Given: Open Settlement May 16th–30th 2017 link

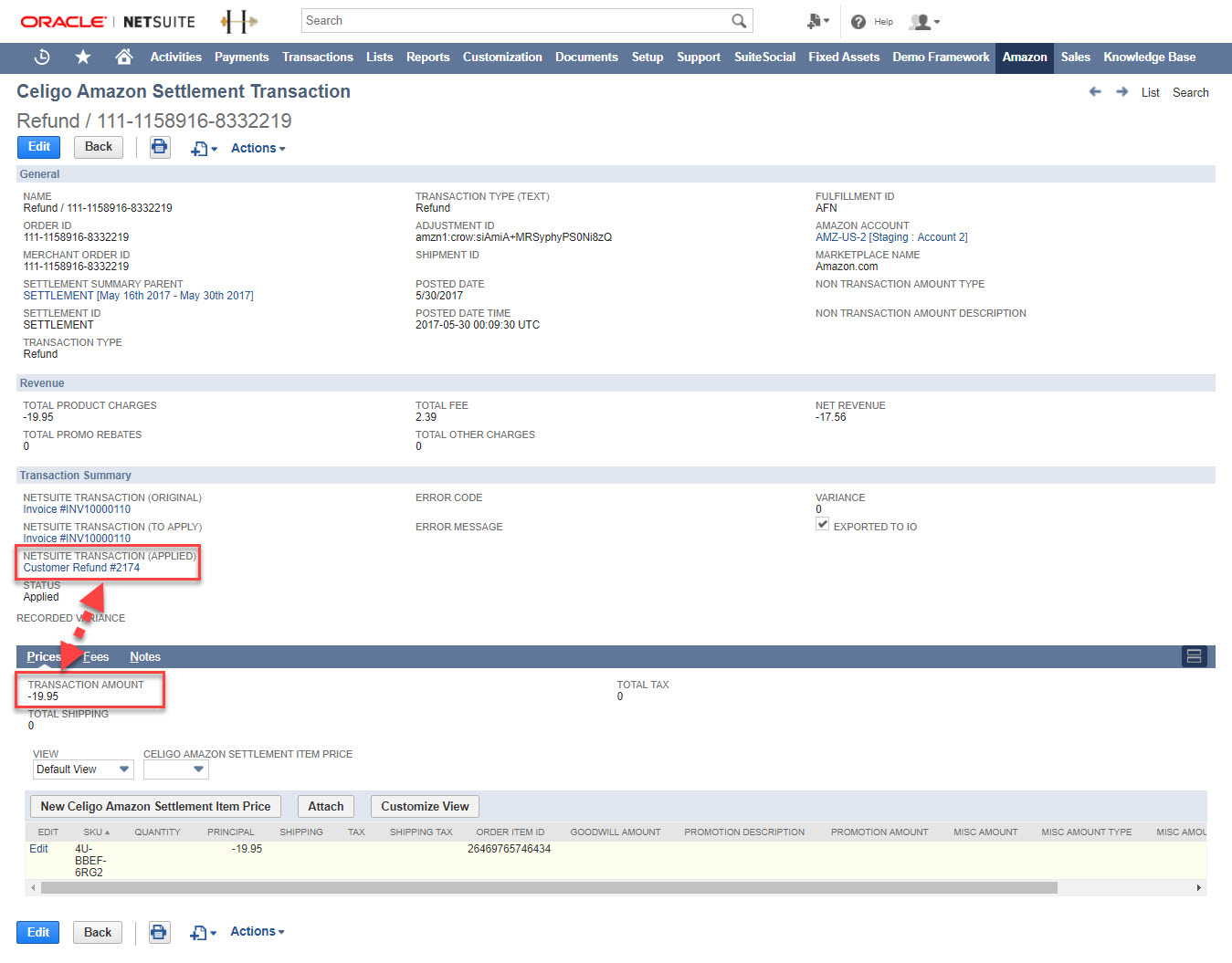Looking at the screenshot, I should (x=139, y=296).
